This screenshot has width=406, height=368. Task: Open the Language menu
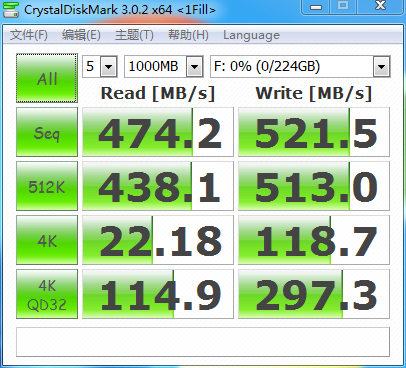251,35
